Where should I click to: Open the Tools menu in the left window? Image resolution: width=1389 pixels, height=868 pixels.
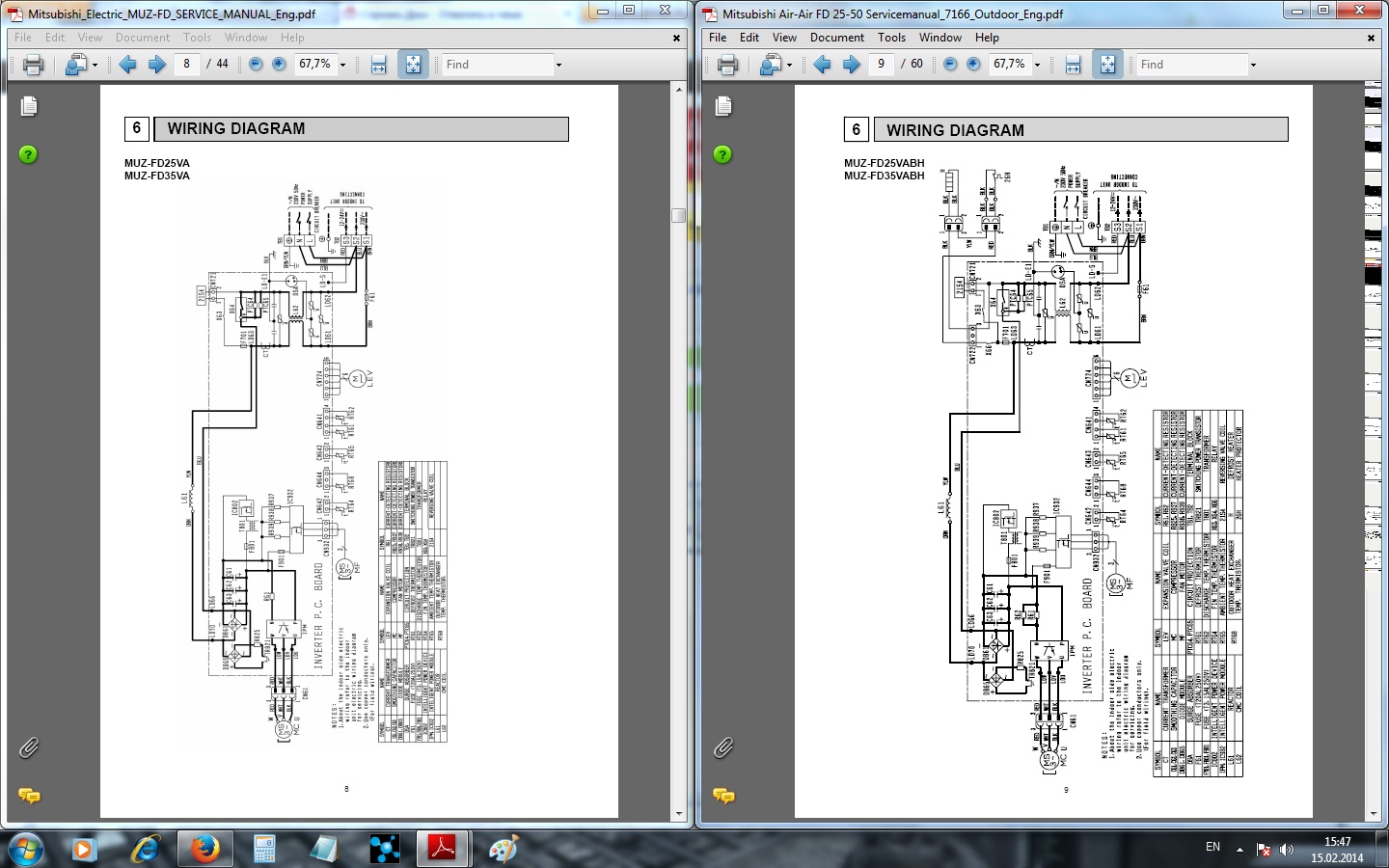[x=197, y=38]
